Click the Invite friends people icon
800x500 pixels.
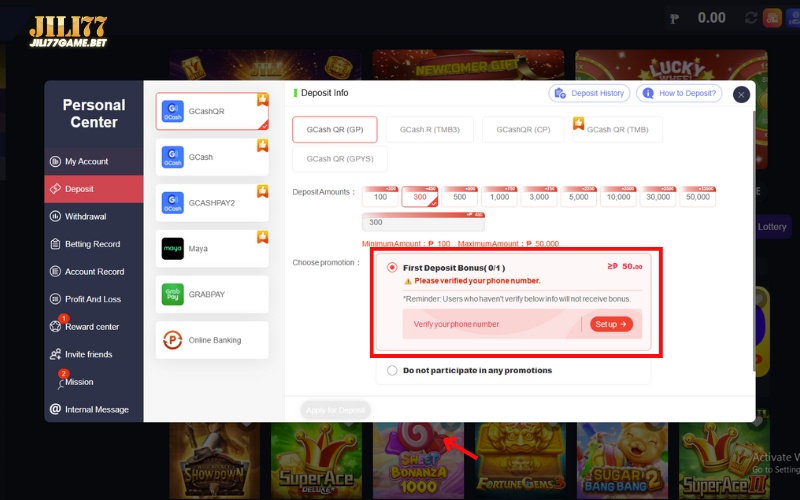click(x=55, y=354)
